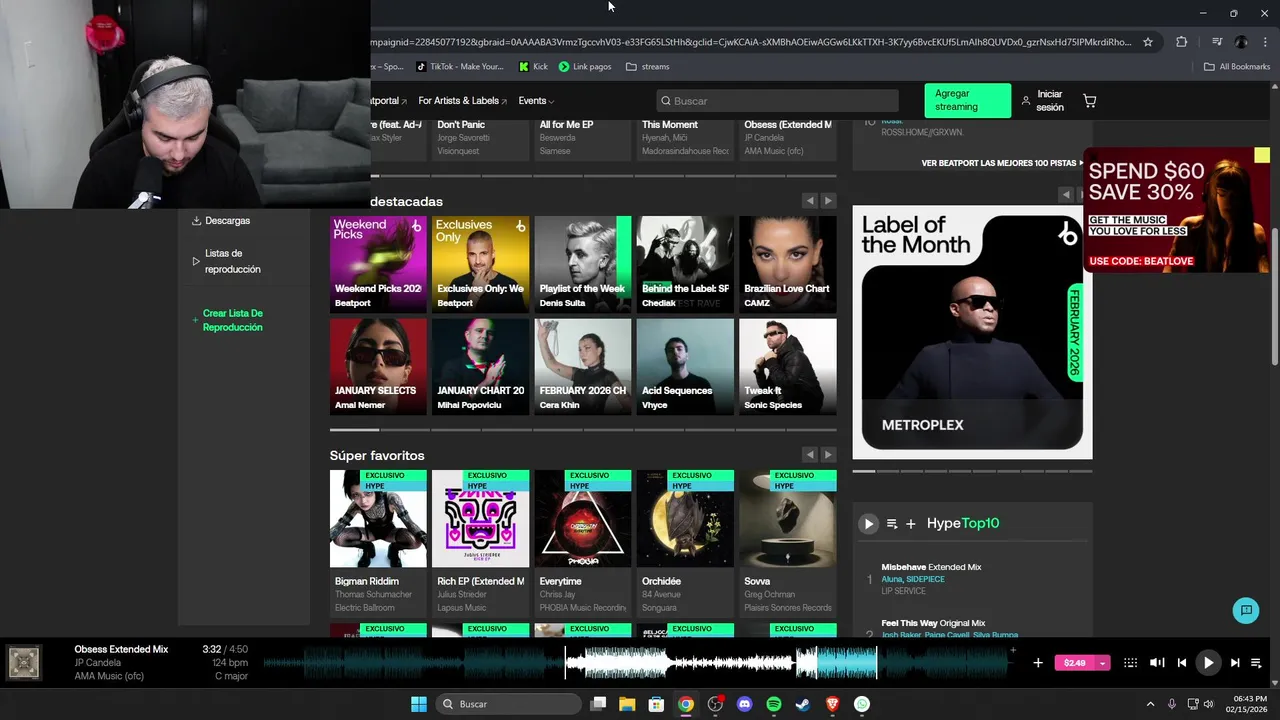The height and width of the screenshot is (720, 1280).
Task: Open For Artists & Labels menu
Action: coord(462,101)
